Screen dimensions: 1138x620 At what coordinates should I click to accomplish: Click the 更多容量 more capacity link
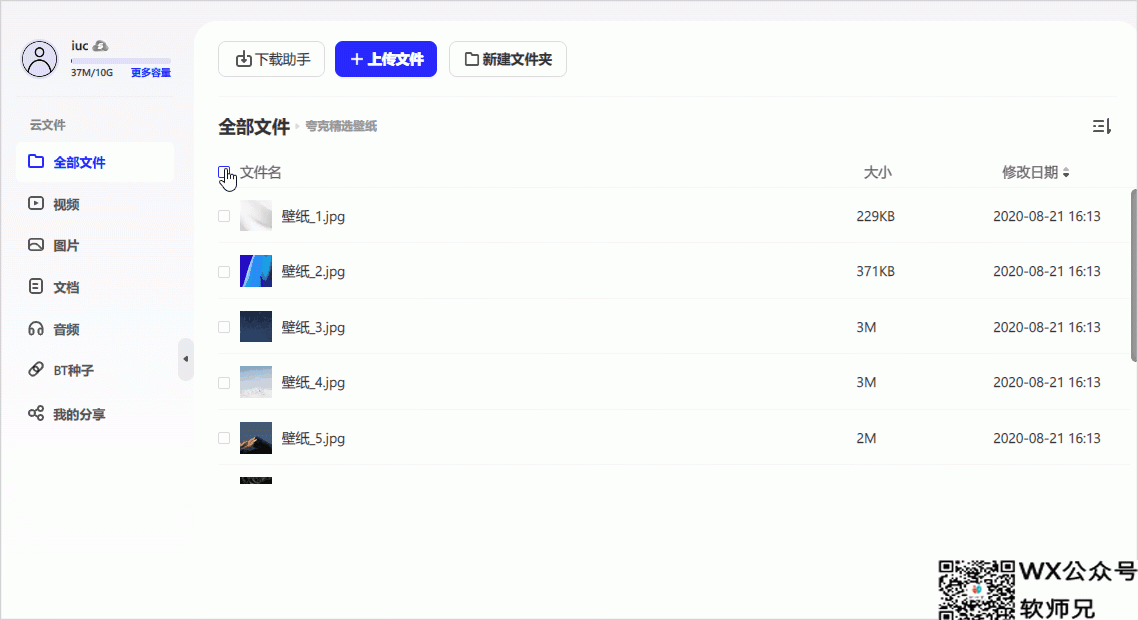(x=151, y=73)
